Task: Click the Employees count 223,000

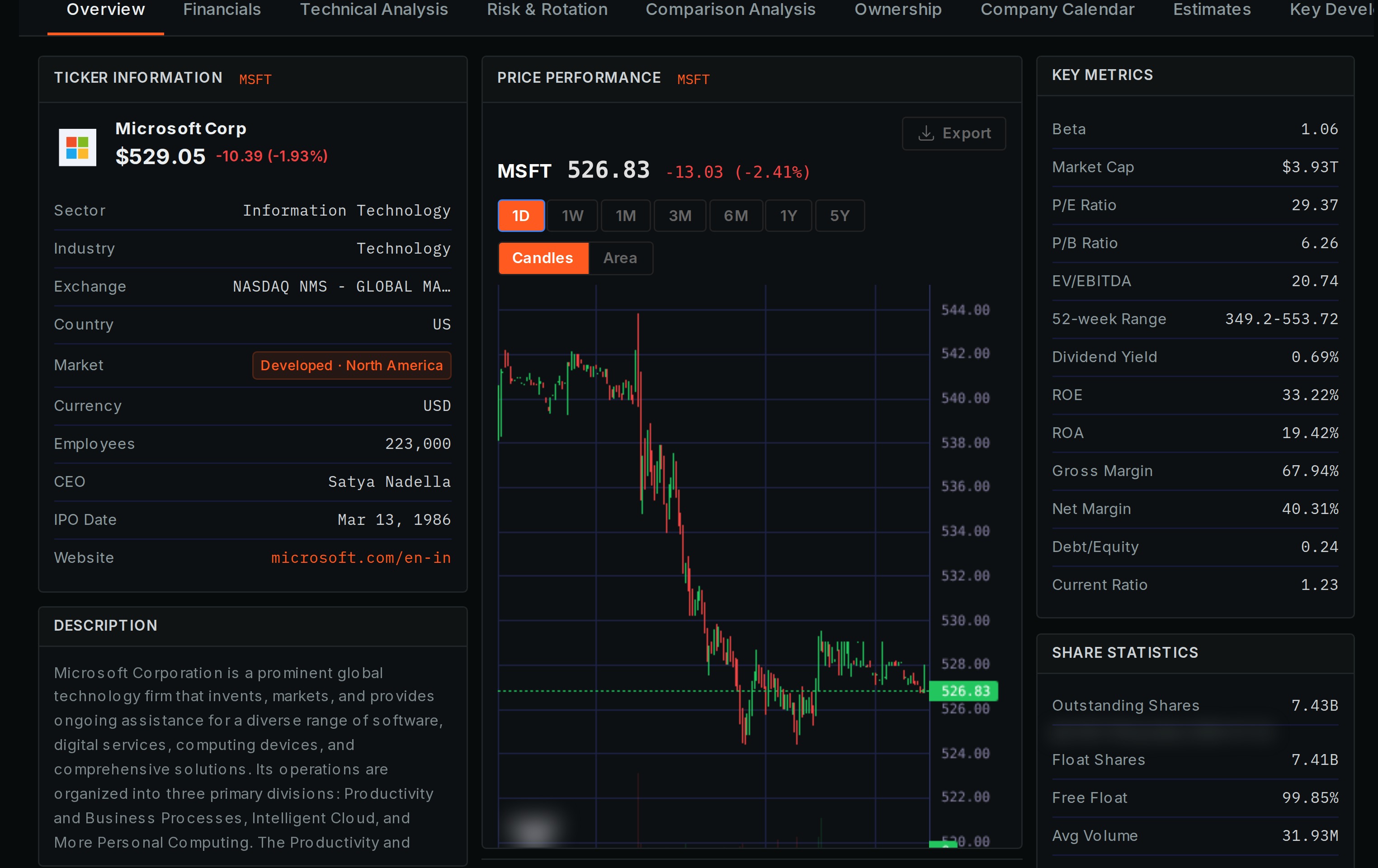Action: point(418,443)
